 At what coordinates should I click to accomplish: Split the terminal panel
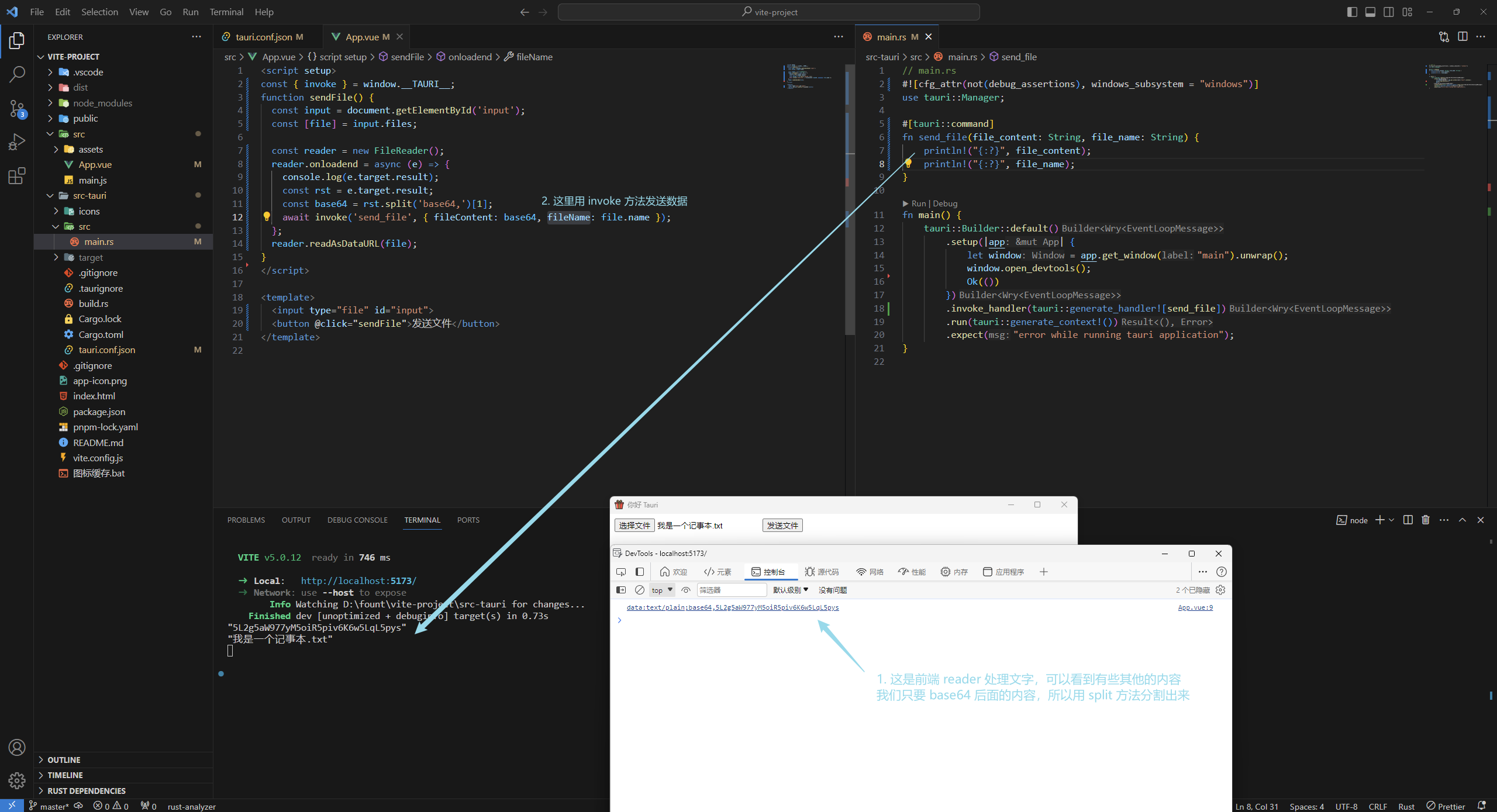click(1408, 520)
